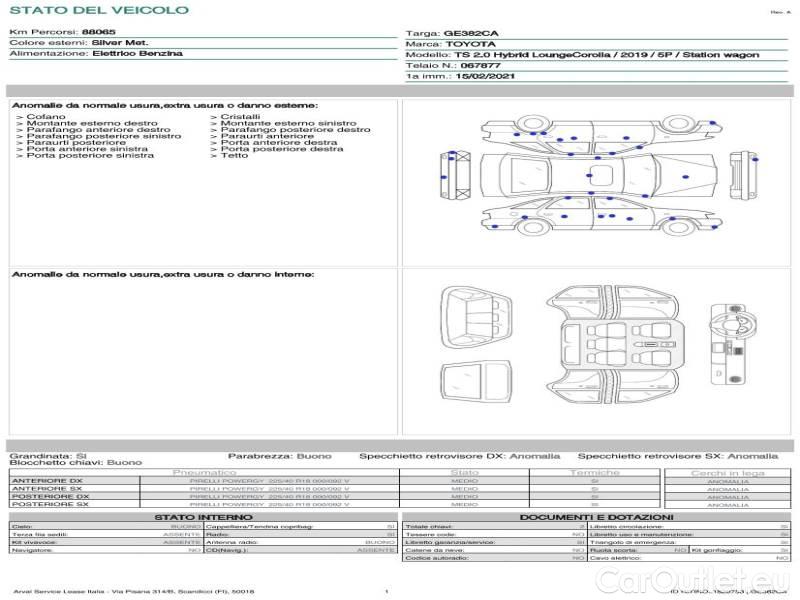Click the external anomalies section heading
This screenshot has width=800, height=600.
tap(165, 106)
